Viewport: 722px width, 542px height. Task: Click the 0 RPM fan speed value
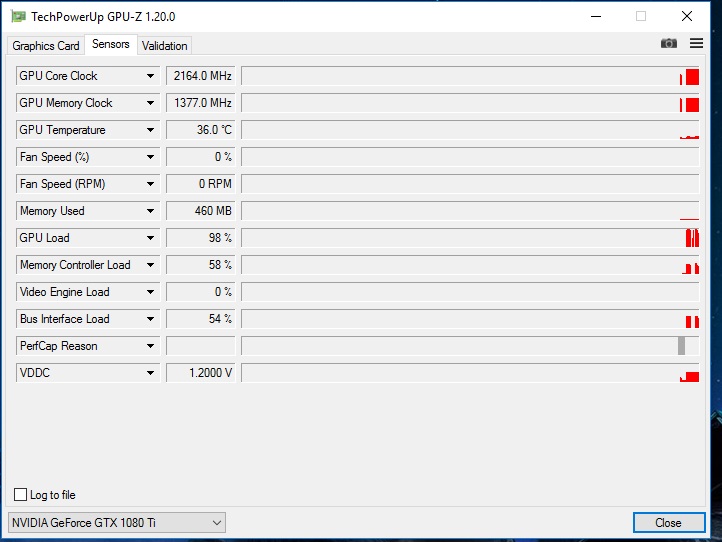tap(201, 184)
